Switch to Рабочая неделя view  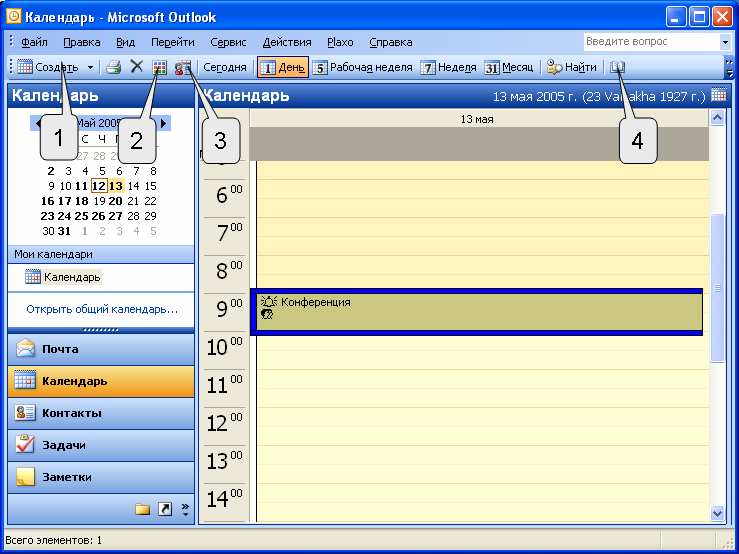click(363, 67)
